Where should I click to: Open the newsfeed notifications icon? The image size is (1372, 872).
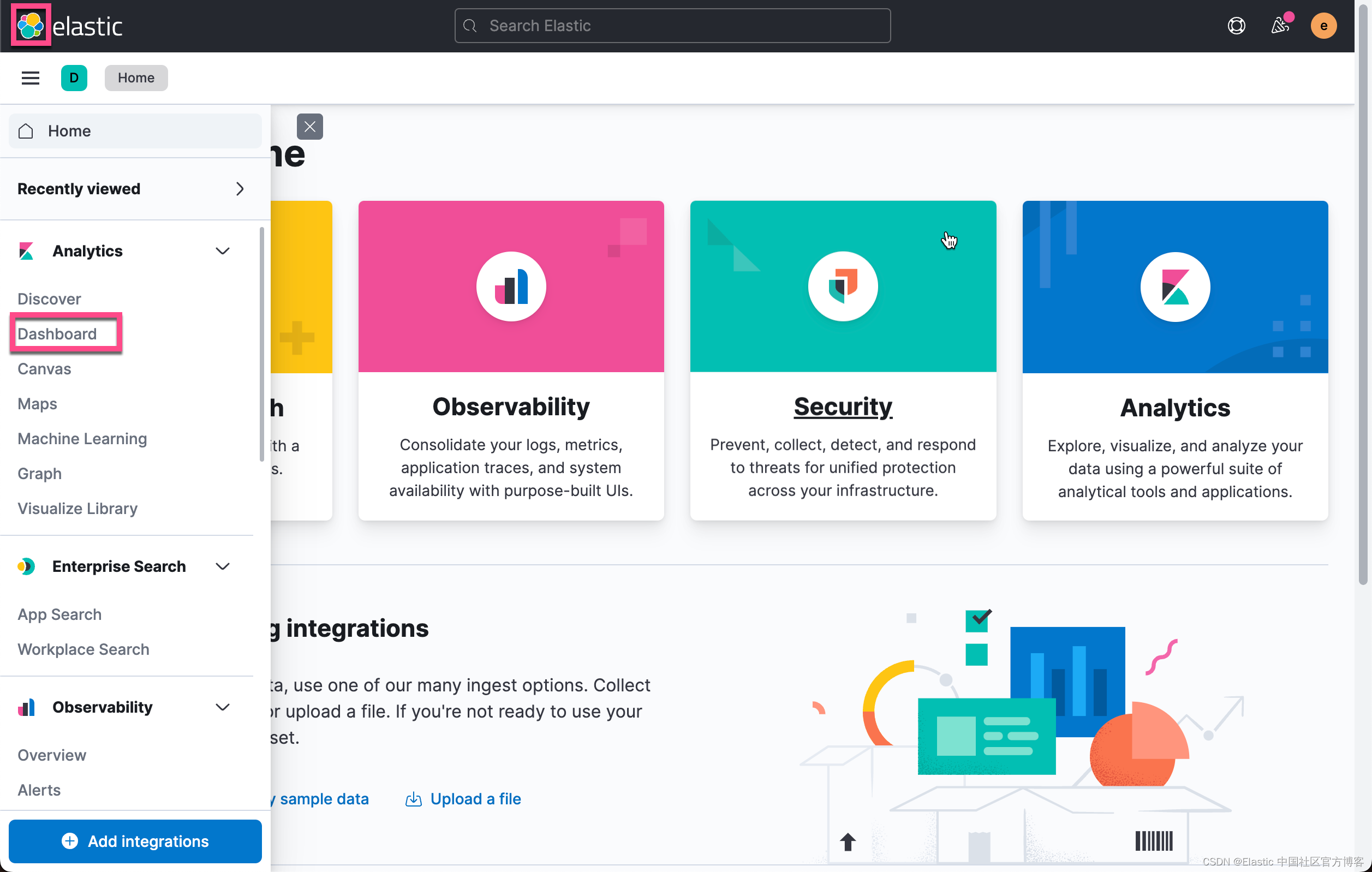pos(1280,26)
